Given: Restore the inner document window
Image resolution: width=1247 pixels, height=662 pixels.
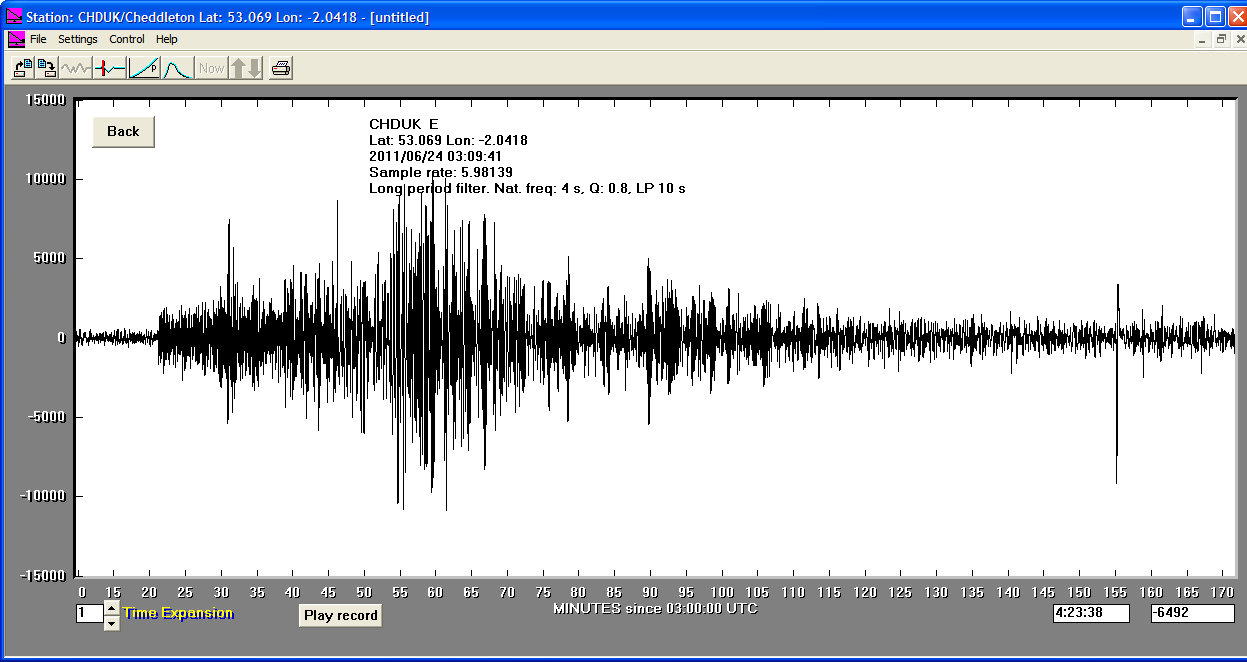Looking at the screenshot, I should (x=1221, y=39).
